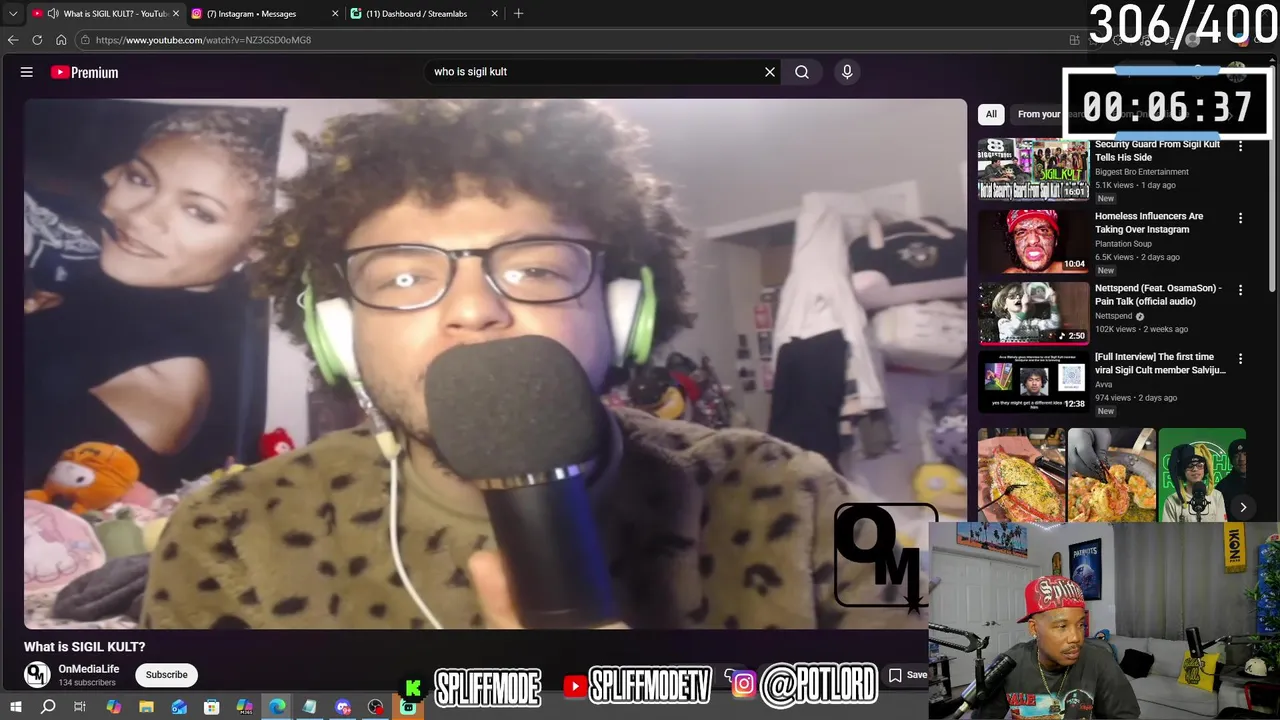Open Nettspend Pain Talk video title

pyautogui.click(x=1158, y=295)
